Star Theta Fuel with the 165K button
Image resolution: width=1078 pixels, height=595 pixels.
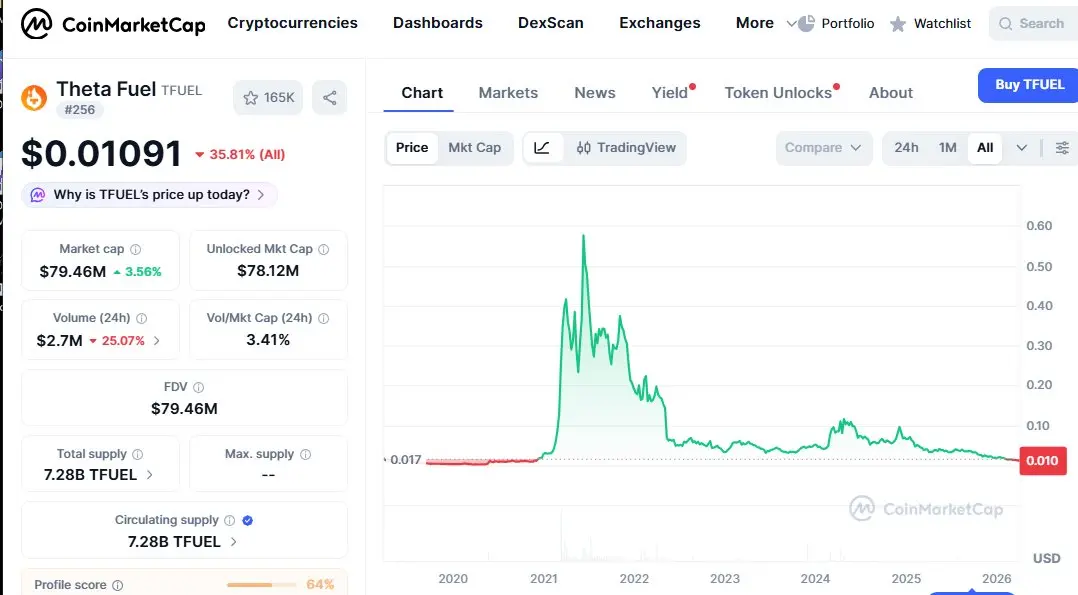[x=269, y=98]
